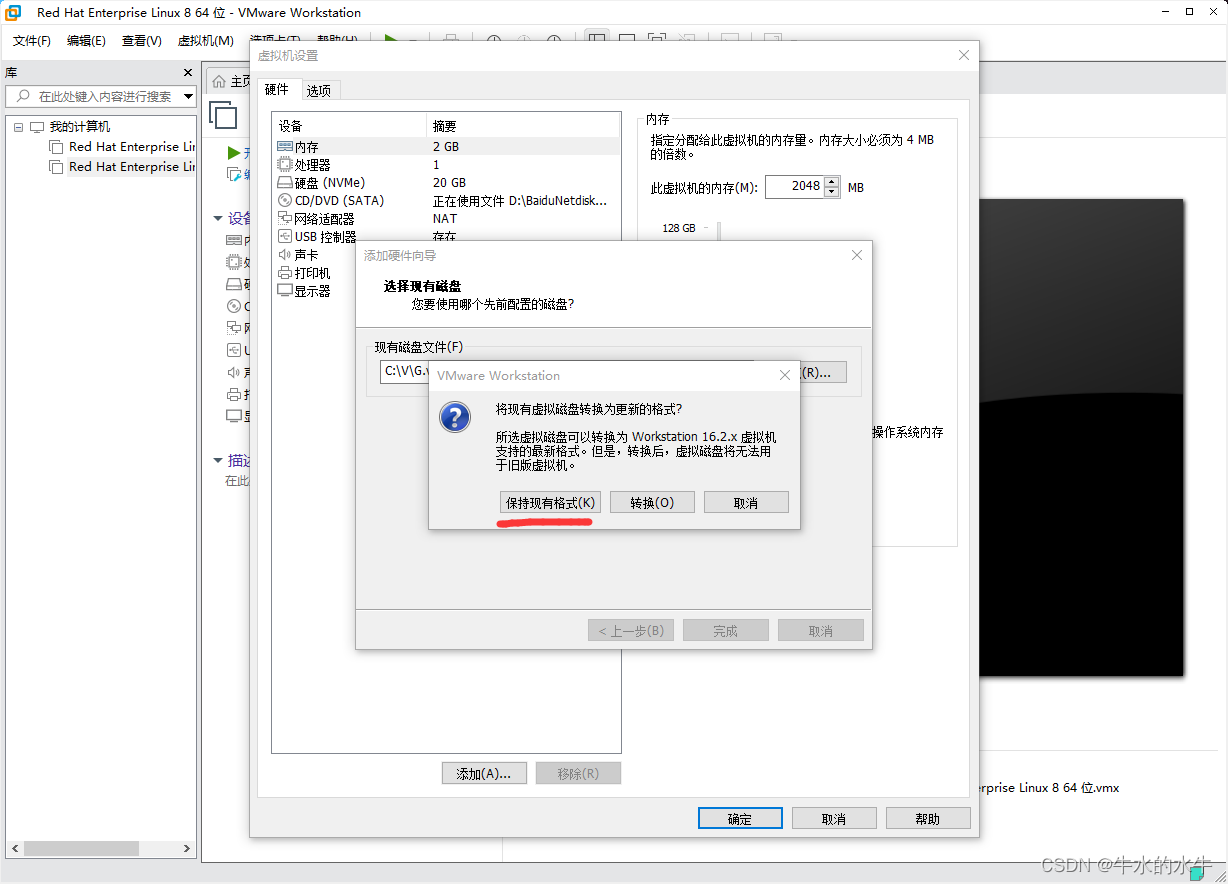Click the < 上一步(B) wizard button
This screenshot has height=884, width=1228.
(631, 631)
